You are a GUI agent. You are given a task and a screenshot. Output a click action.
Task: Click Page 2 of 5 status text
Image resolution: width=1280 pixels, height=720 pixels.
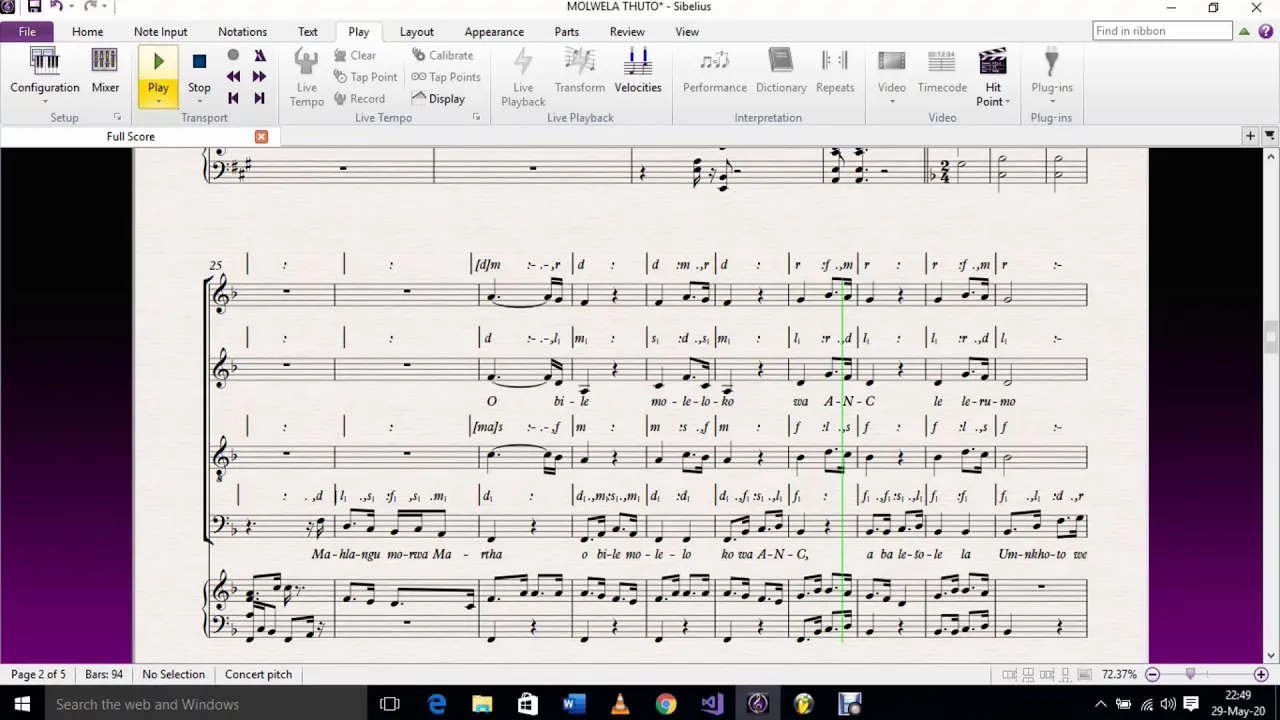coord(38,675)
